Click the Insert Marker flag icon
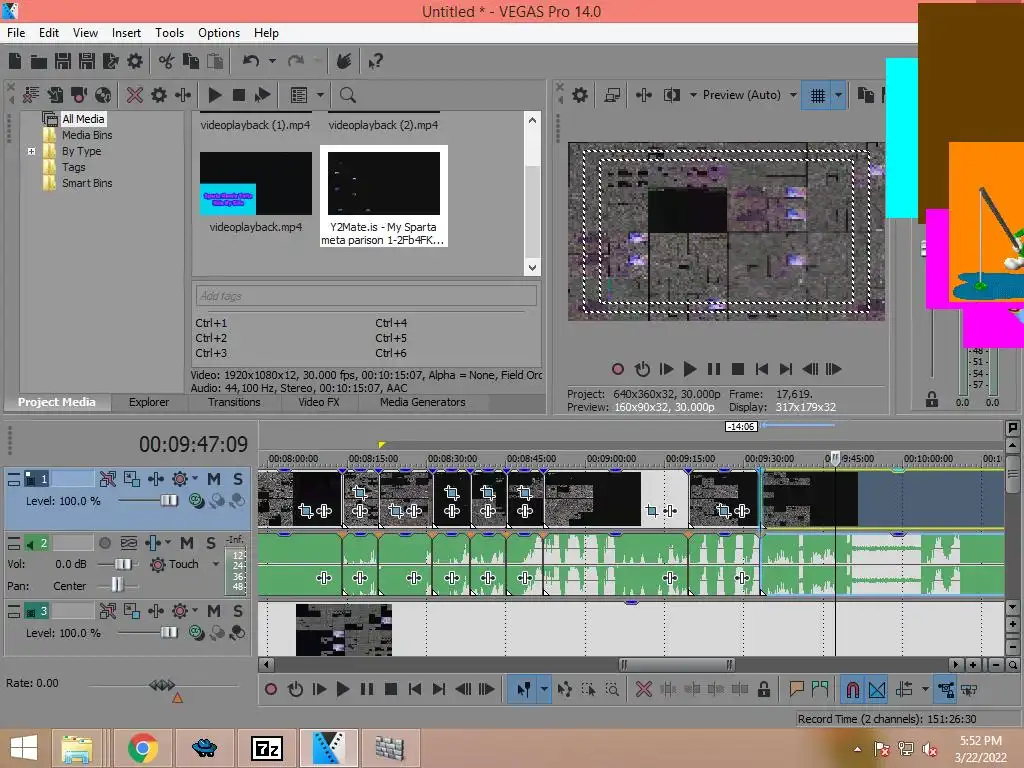 tap(796, 690)
